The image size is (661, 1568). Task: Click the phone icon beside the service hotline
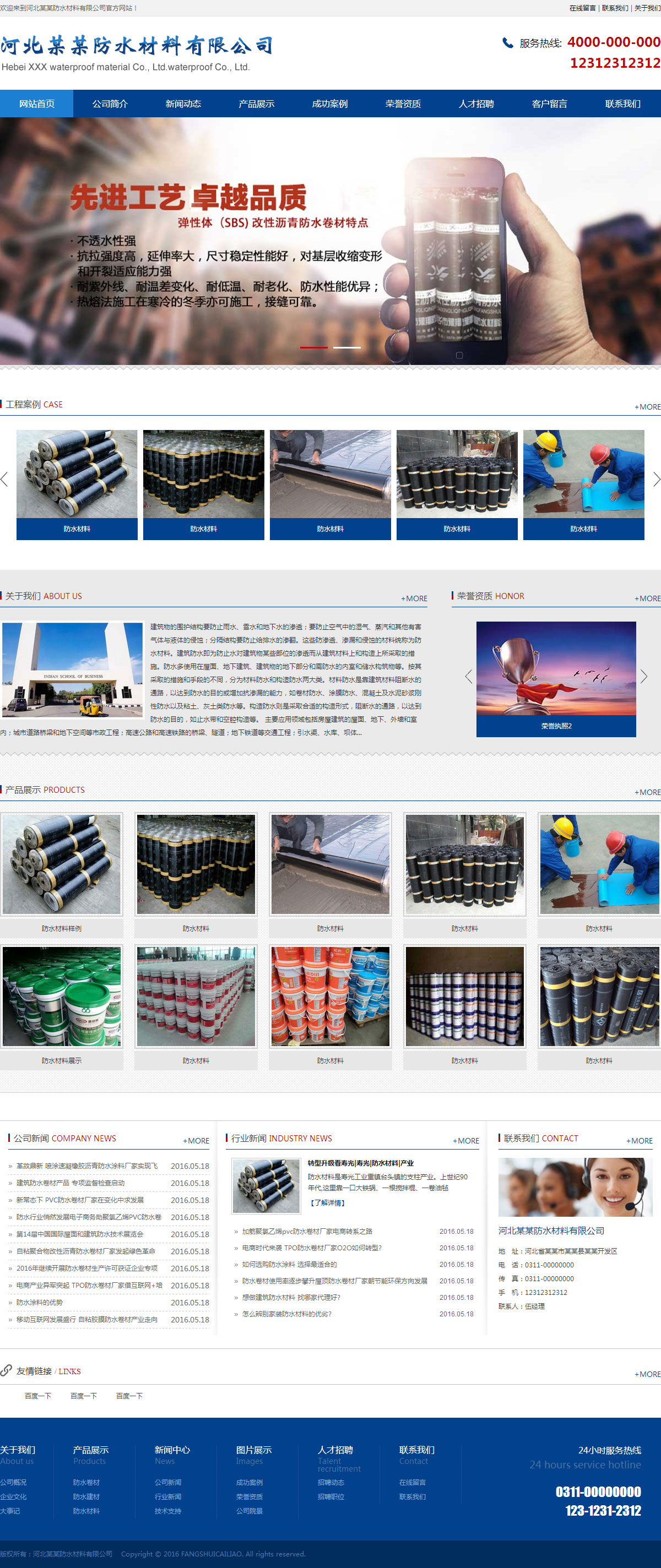tap(507, 42)
